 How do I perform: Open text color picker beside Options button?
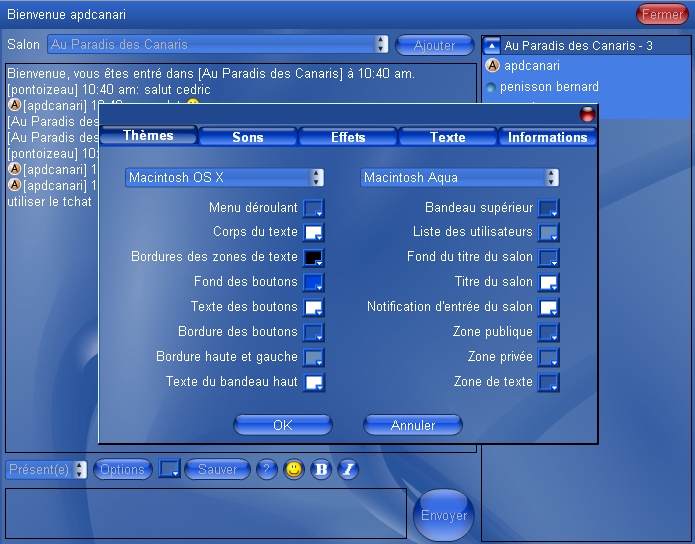coord(170,469)
